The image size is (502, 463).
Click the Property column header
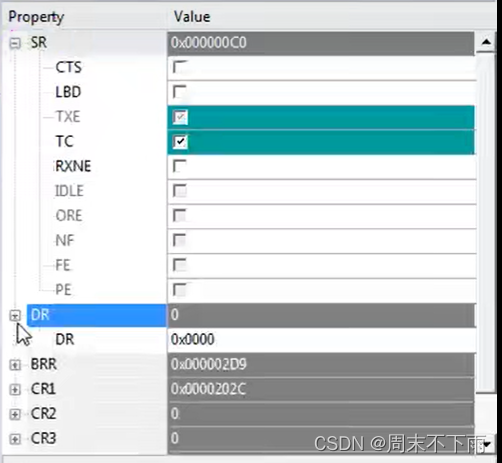coord(36,17)
